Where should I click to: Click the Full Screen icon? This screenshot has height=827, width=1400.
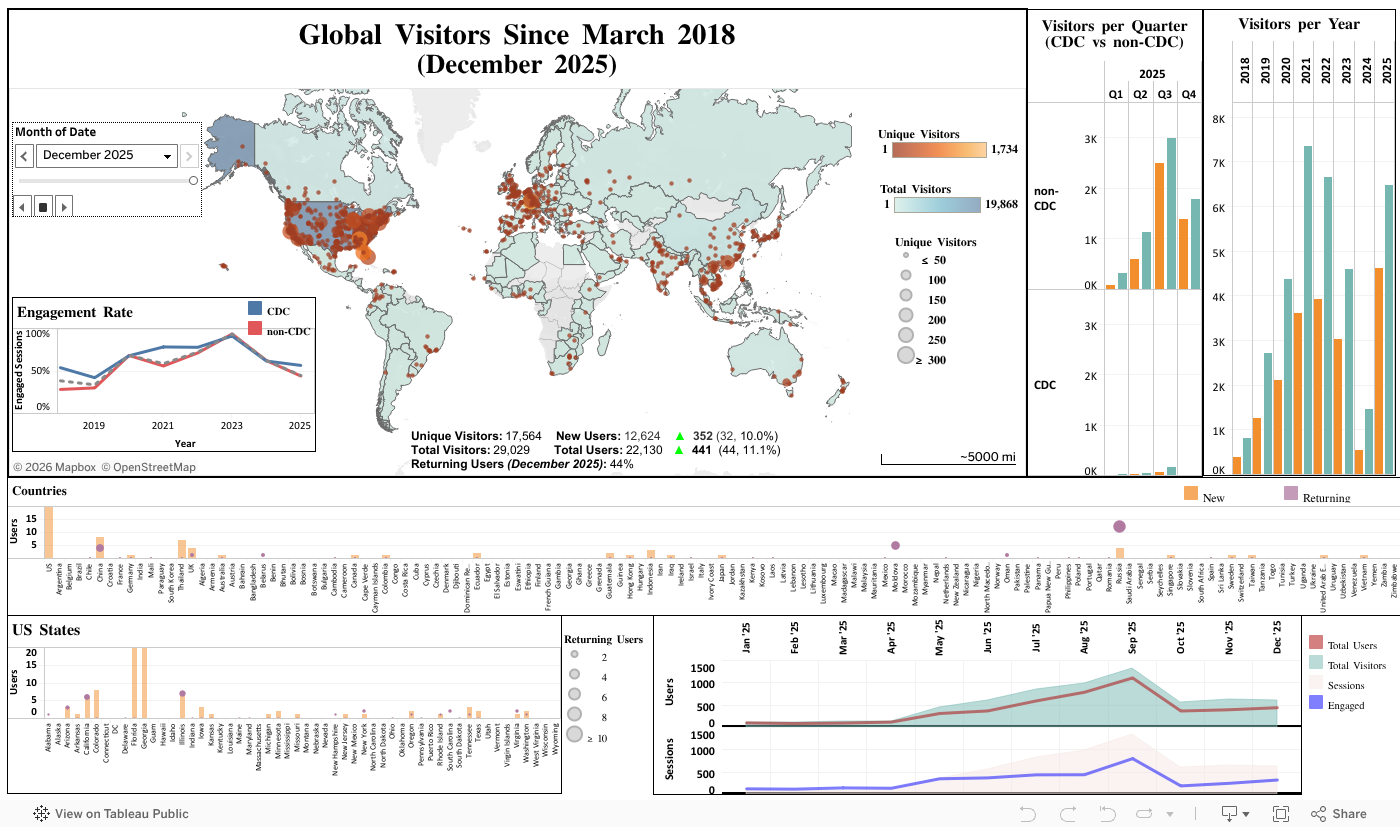click(1280, 813)
